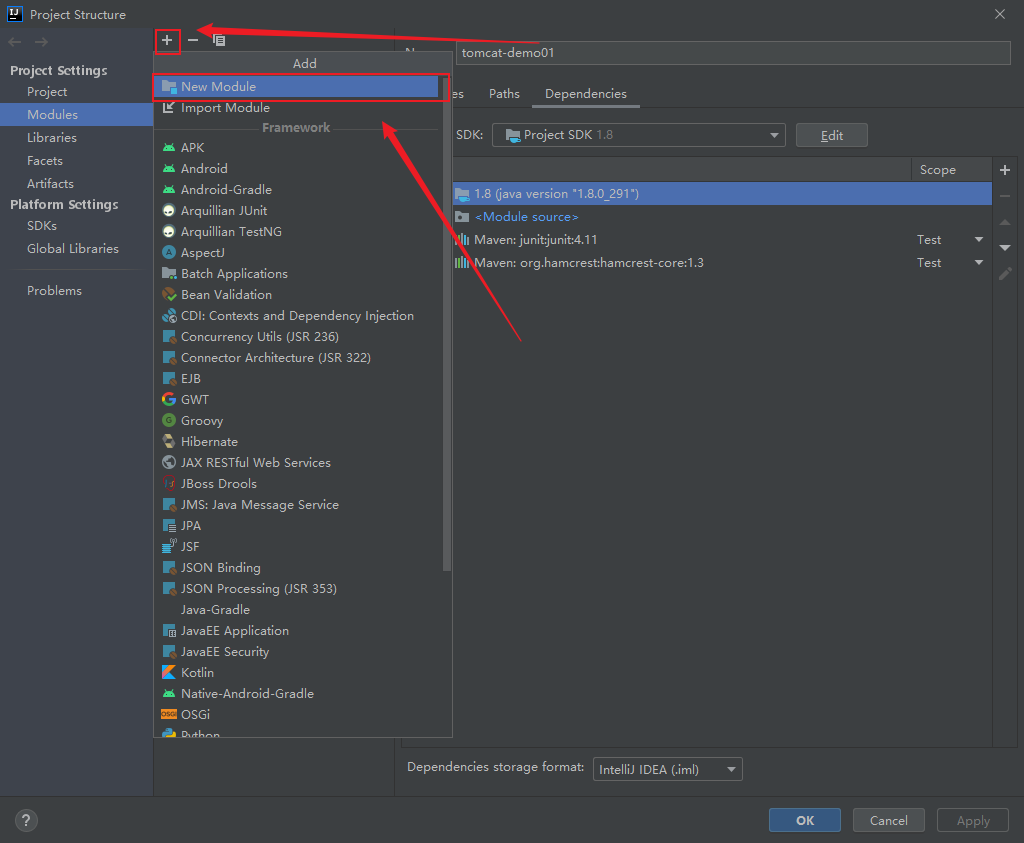This screenshot has width=1024, height=843.
Task: Select the Module source dependency row
Action: tap(722, 217)
